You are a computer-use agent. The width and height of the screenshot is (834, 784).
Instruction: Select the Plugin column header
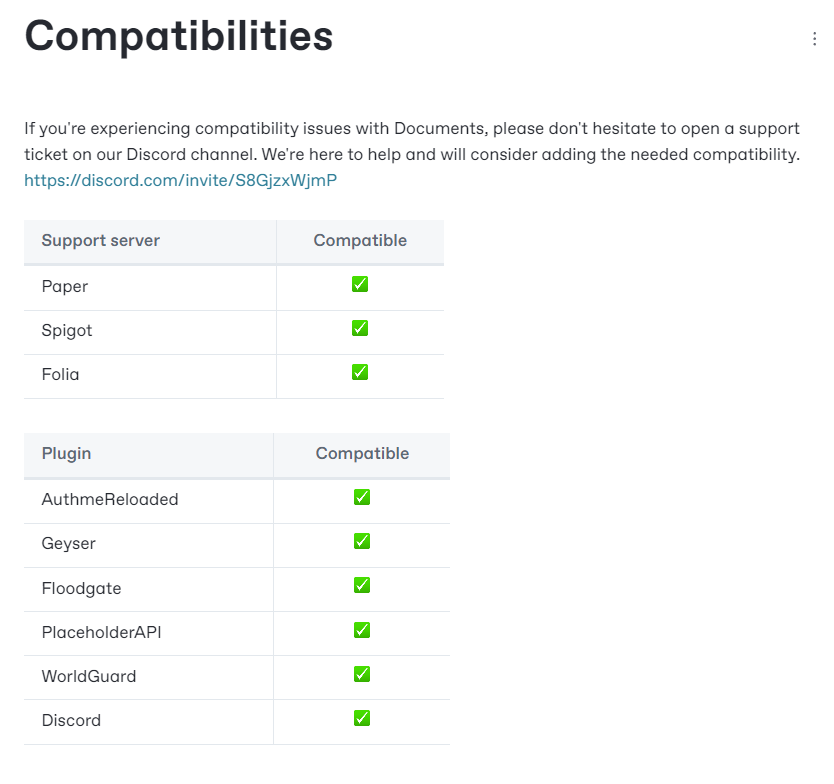(x=66, y=454)
